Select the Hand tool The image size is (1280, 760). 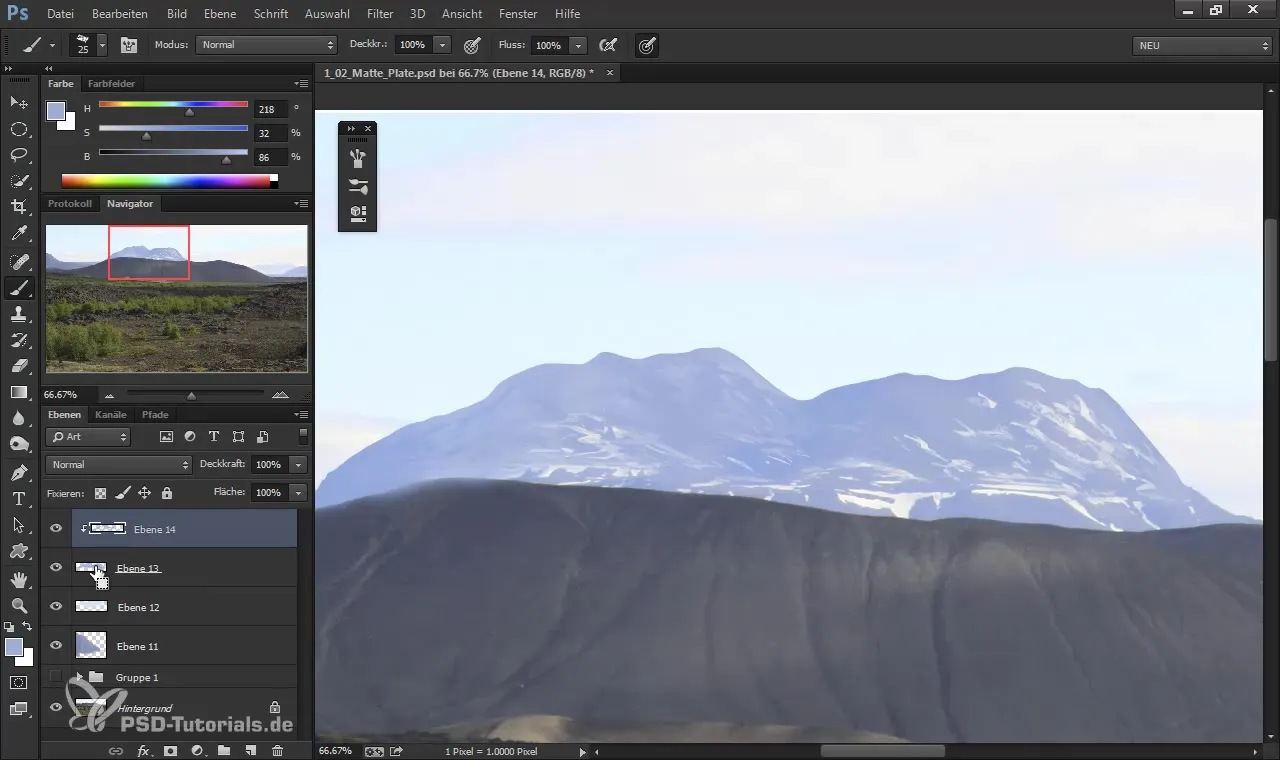19,579
